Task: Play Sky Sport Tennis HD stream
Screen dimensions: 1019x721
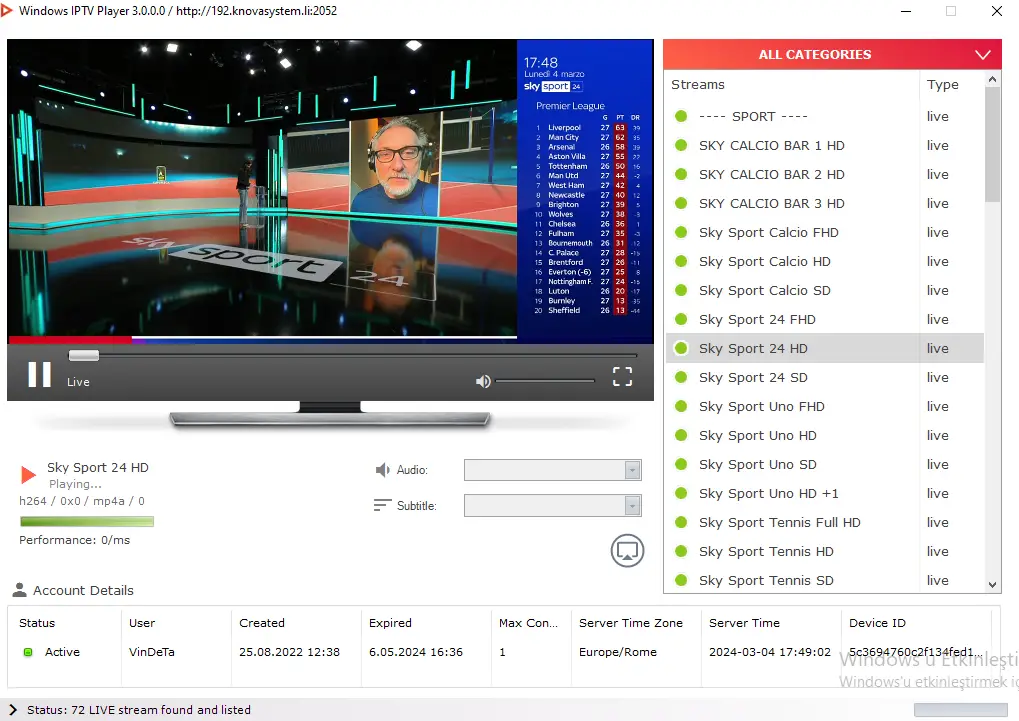Action: click(824, 551)
